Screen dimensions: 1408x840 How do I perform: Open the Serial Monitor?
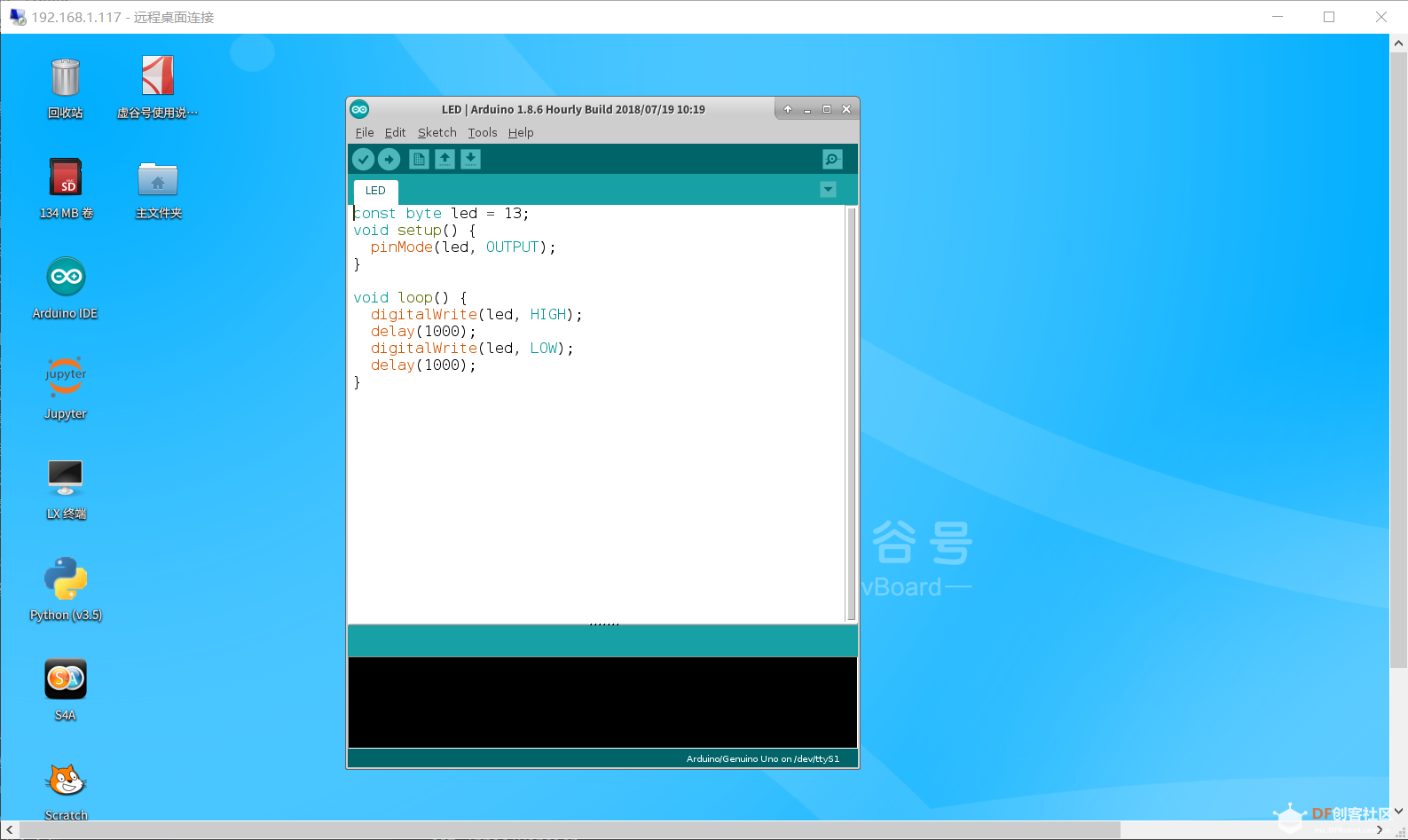click(x=831, y=160)
